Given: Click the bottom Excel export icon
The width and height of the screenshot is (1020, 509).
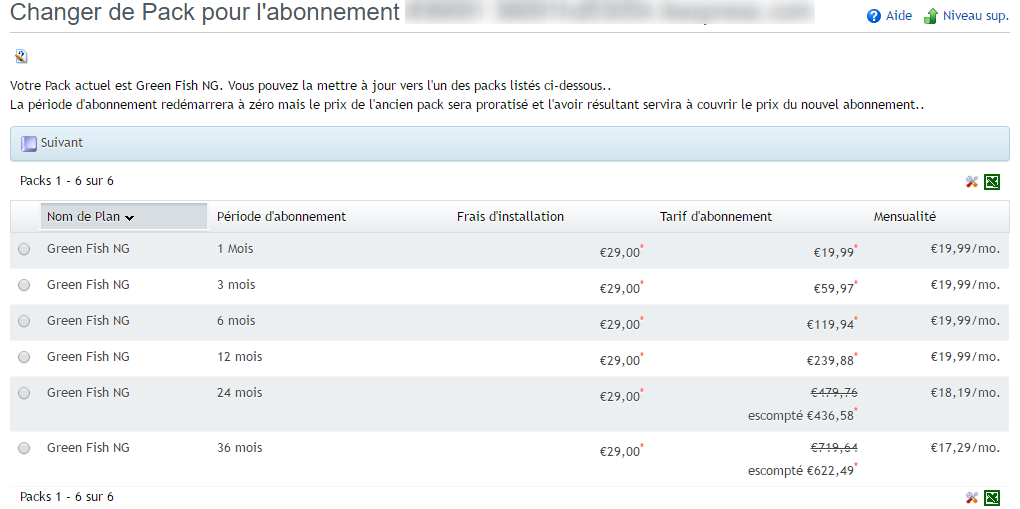Looking at the screenshot, I should point(992,498).
